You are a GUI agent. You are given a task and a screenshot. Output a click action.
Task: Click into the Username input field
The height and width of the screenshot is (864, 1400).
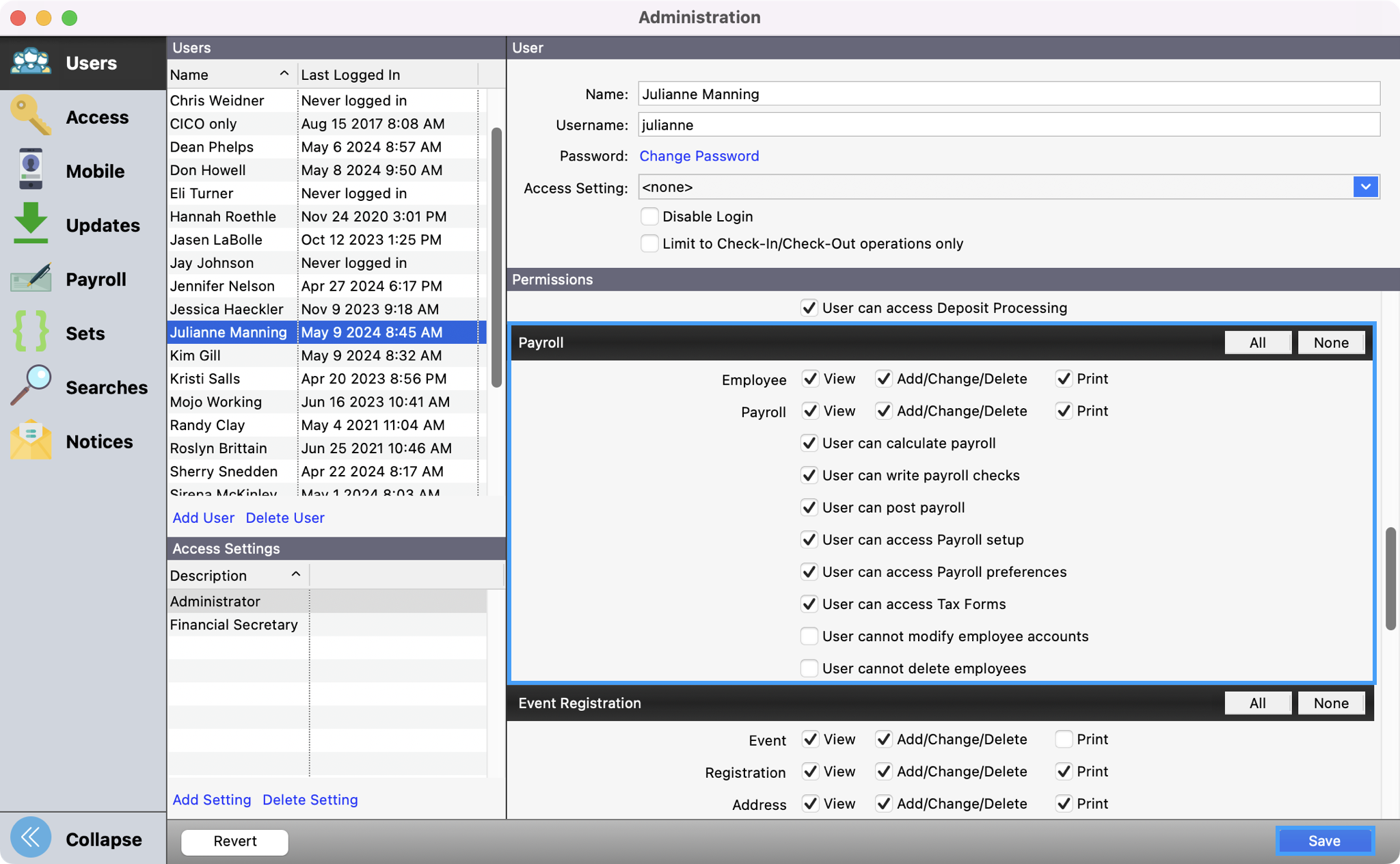1008,125
